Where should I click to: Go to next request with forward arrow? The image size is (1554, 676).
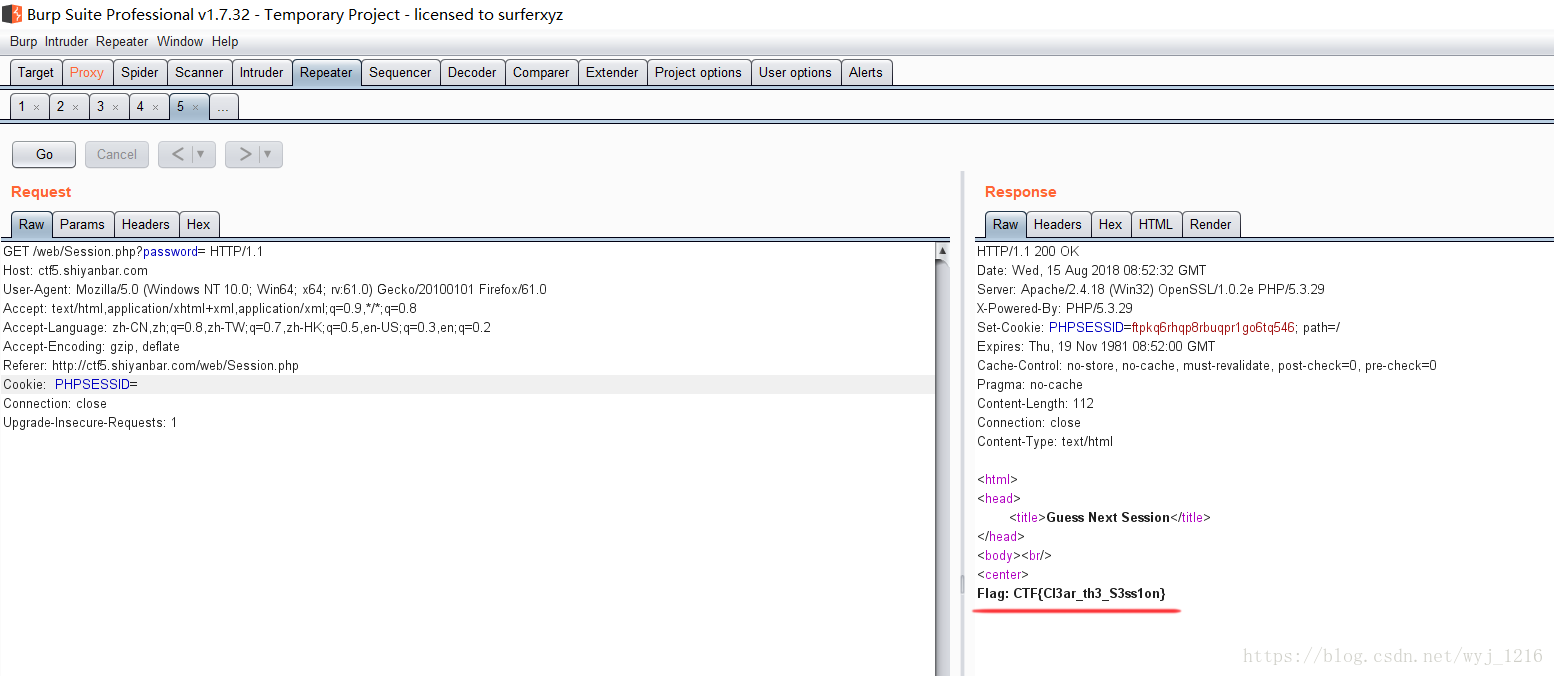[x=243, y=154]
